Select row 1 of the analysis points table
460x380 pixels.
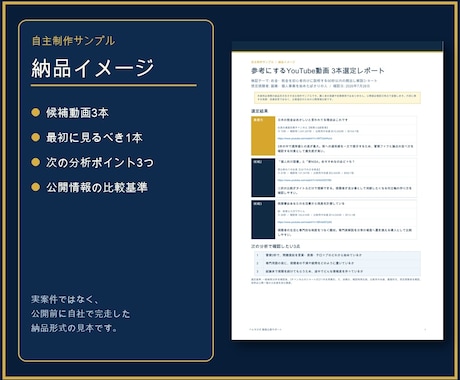337,255
